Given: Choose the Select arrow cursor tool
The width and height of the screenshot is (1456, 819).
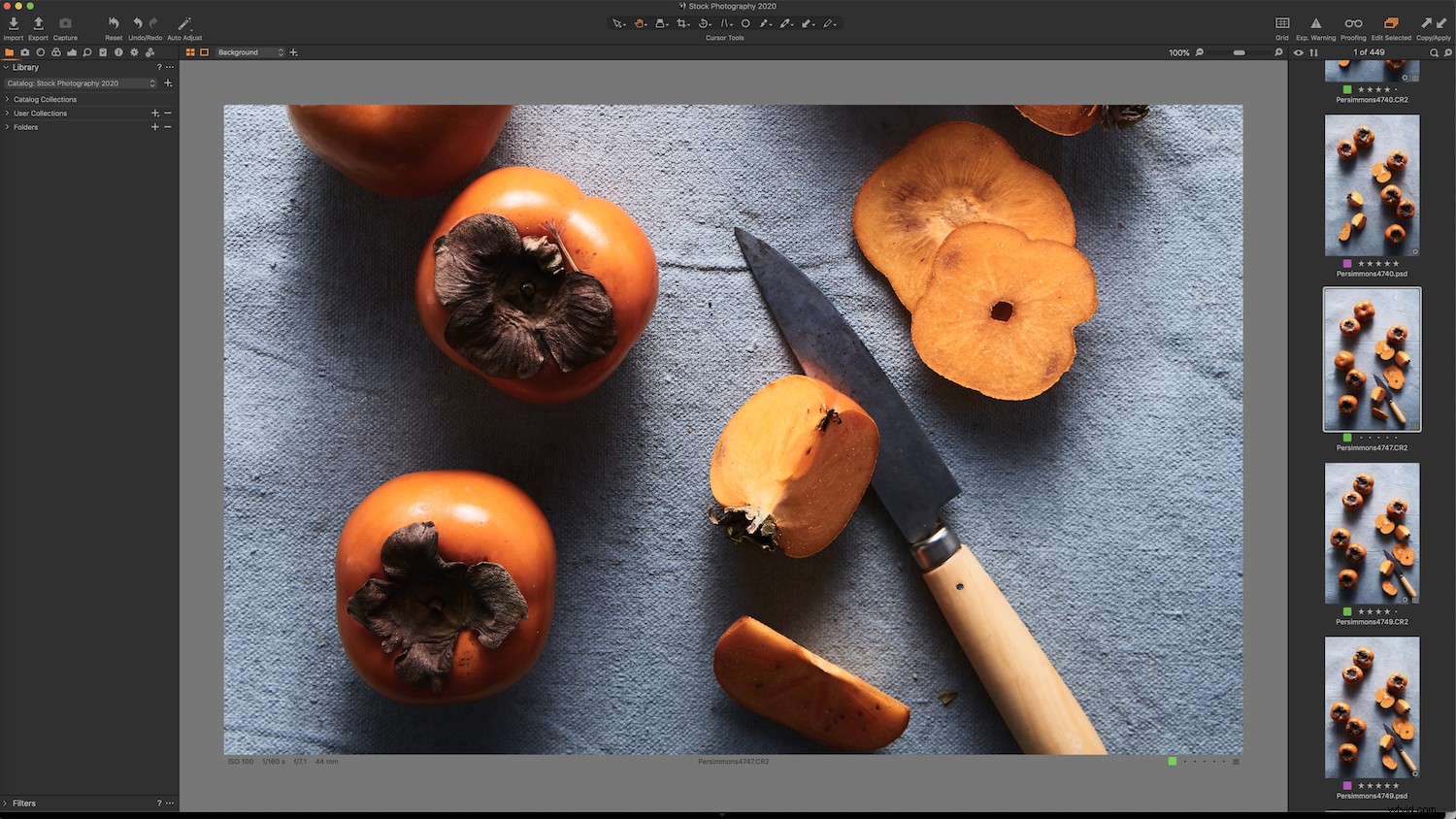Looking at the screenshot, I should pyautogui.click(x=617, y=22).
